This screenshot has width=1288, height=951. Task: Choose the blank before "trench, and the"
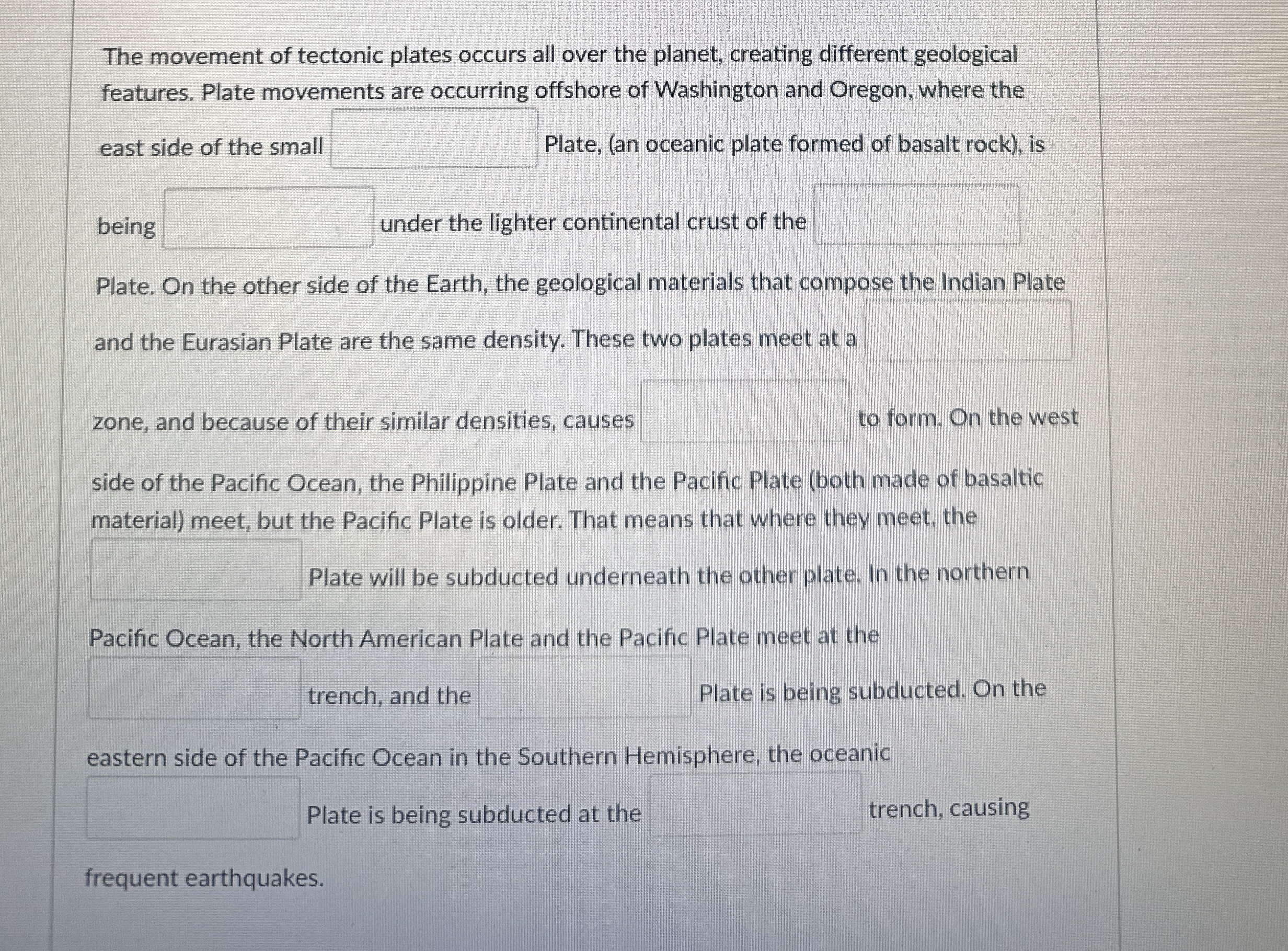194,689
